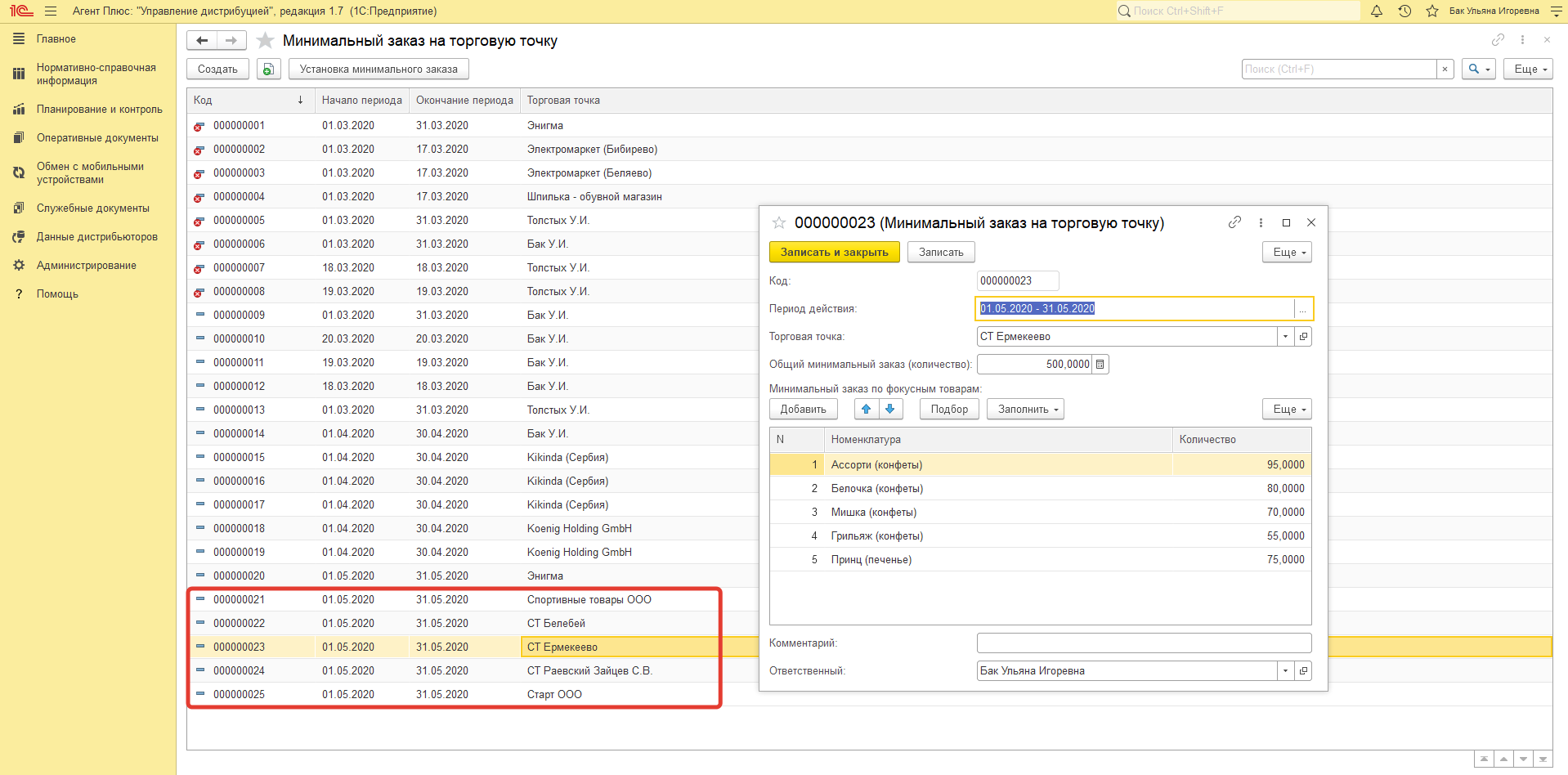Image resolution: width=1568 pixels, height=775 pixels.
Task: Open the 1C main menu hamburger icon
Action: coord(51,11)
